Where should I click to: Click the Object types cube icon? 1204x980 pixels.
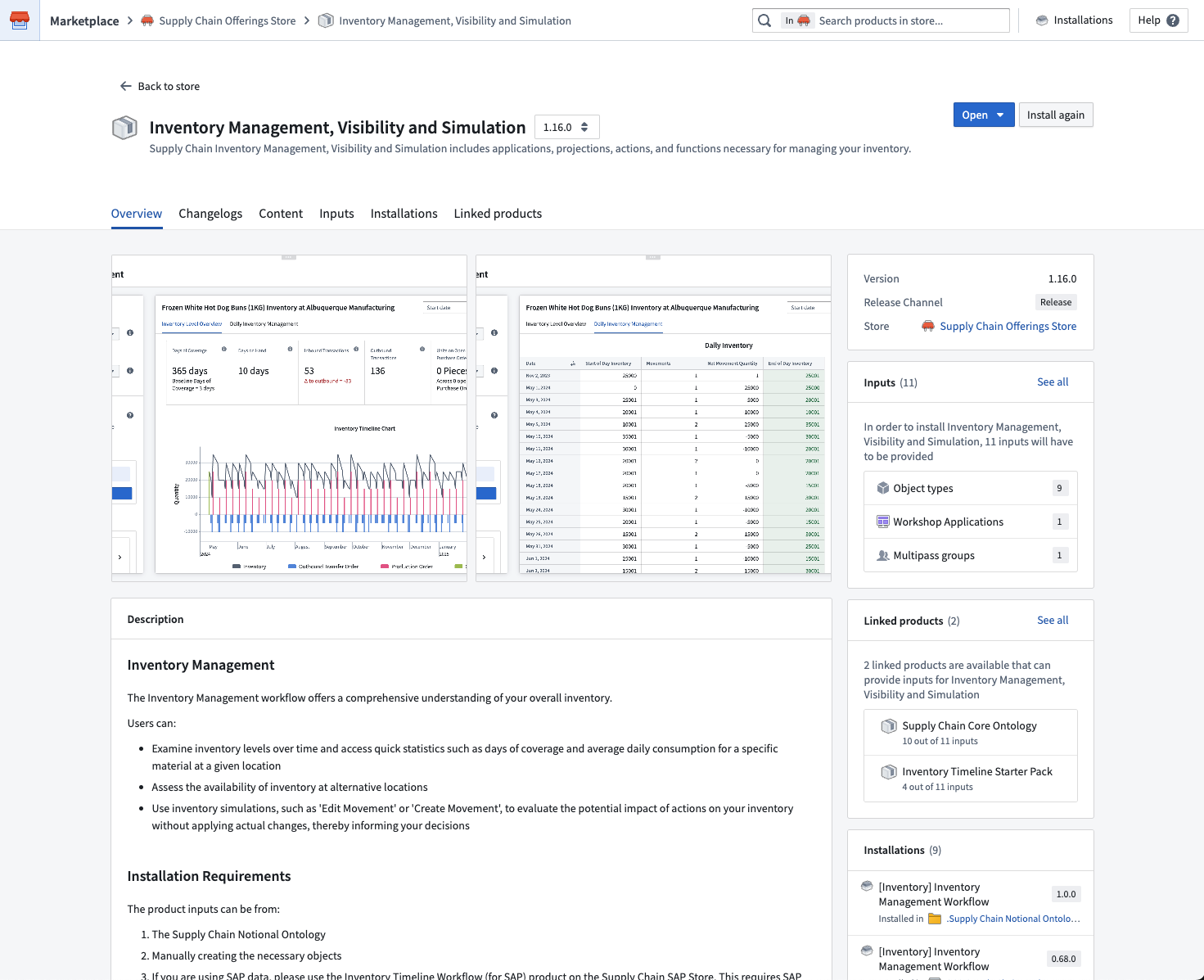tap(883, 488)
